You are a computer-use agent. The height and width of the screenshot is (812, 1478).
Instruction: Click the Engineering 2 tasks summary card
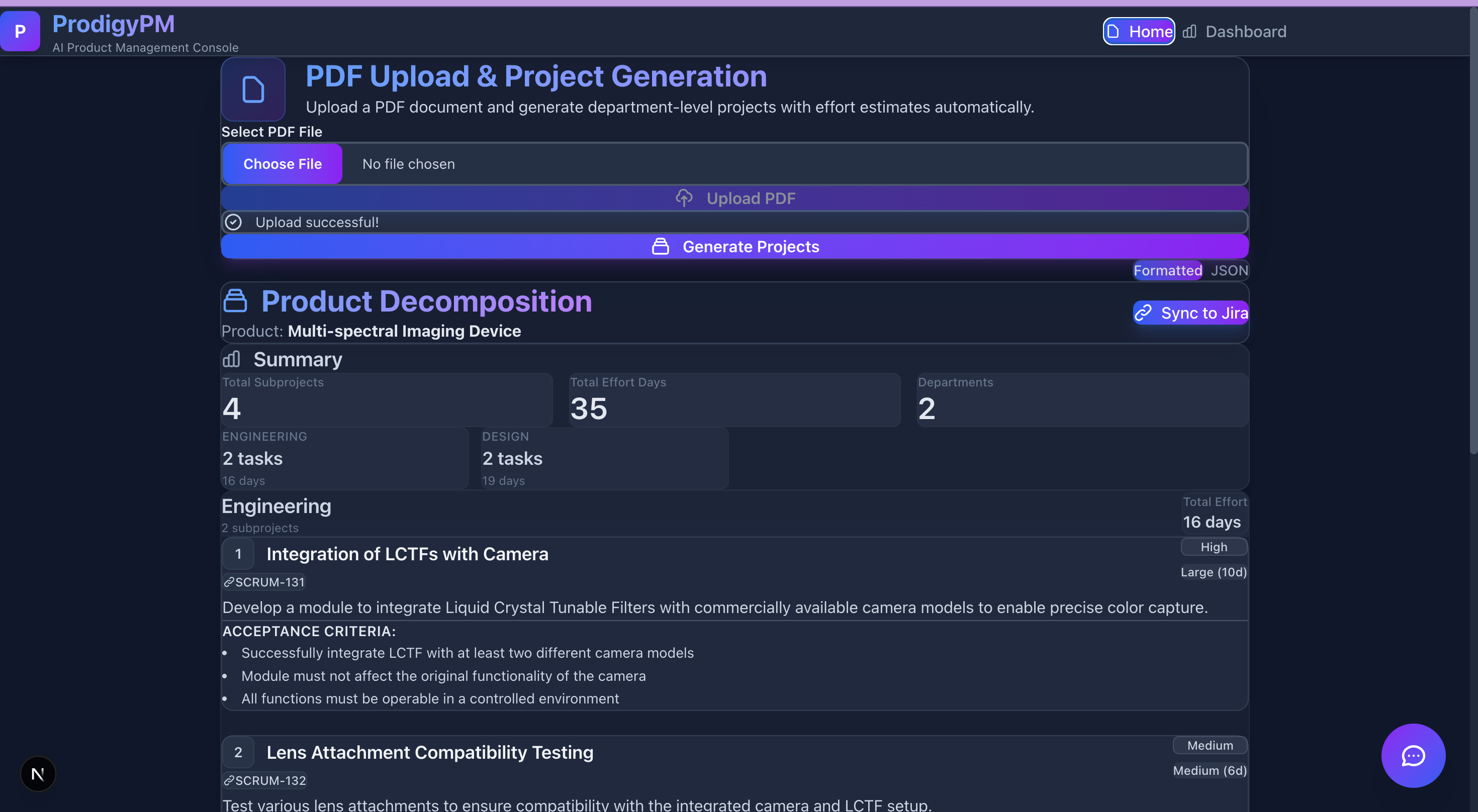[345, 458]
